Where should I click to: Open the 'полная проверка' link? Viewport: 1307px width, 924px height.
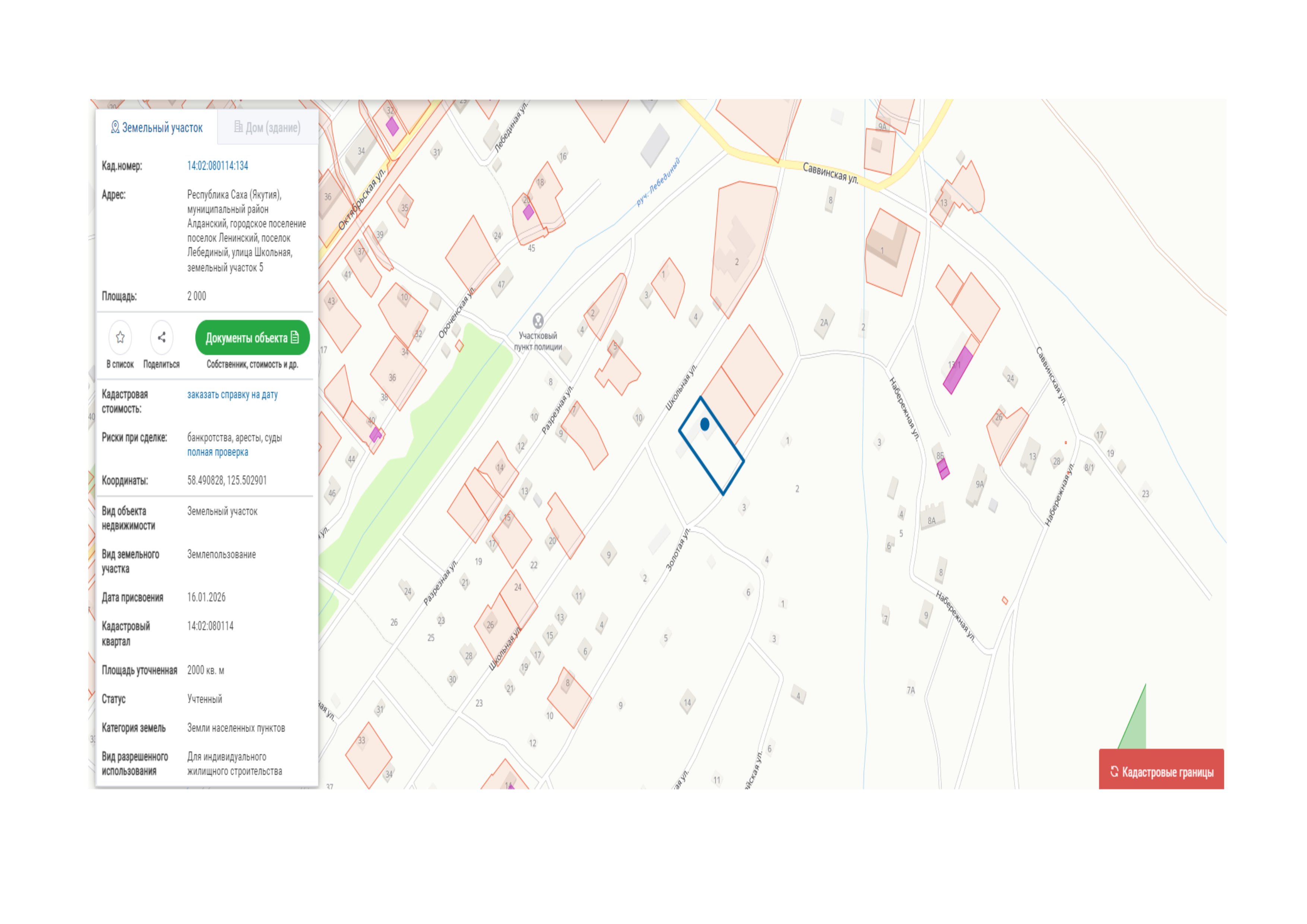click(x=218, y=452)
